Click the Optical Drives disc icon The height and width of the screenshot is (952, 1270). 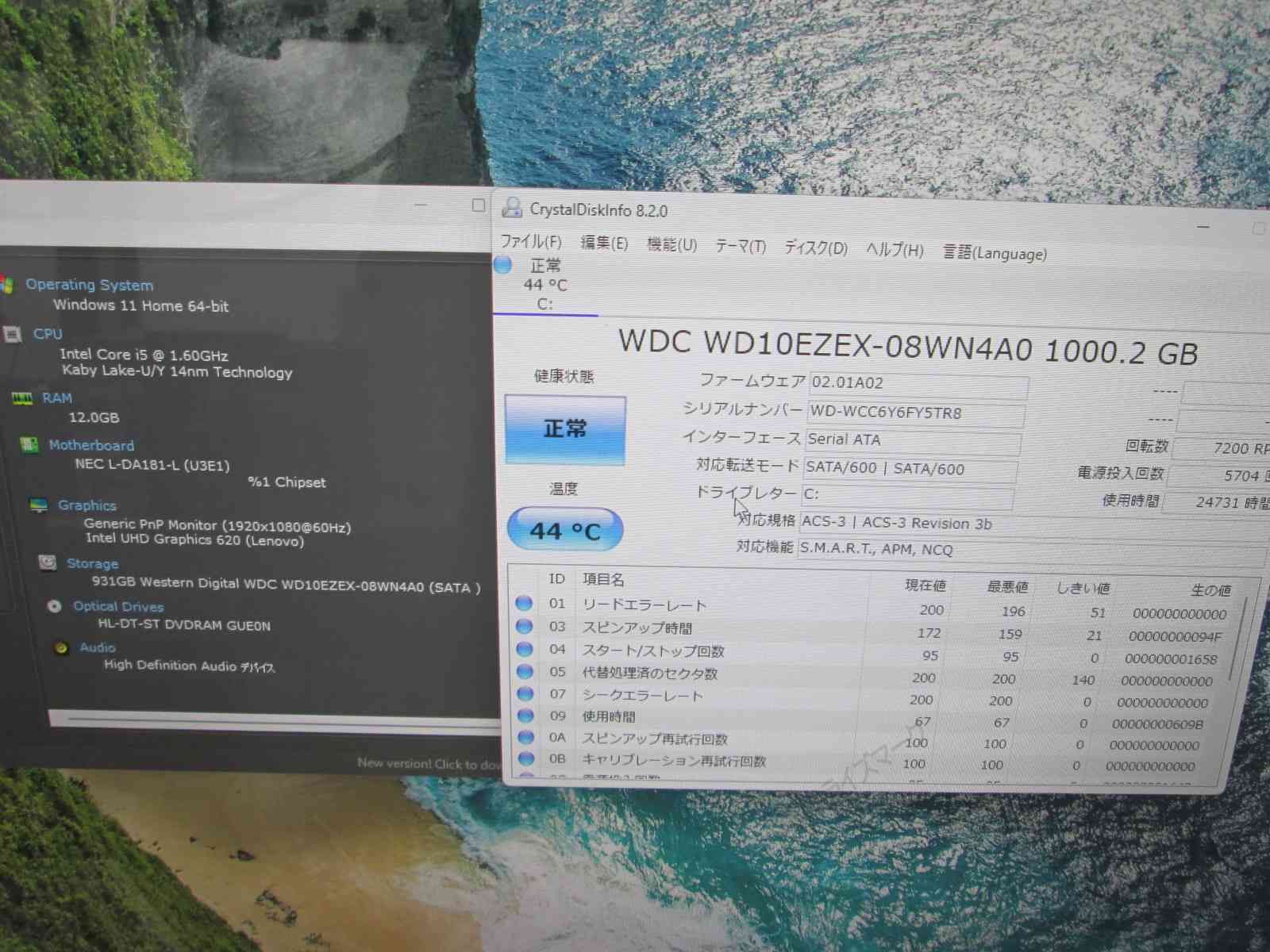coord(53,605)
